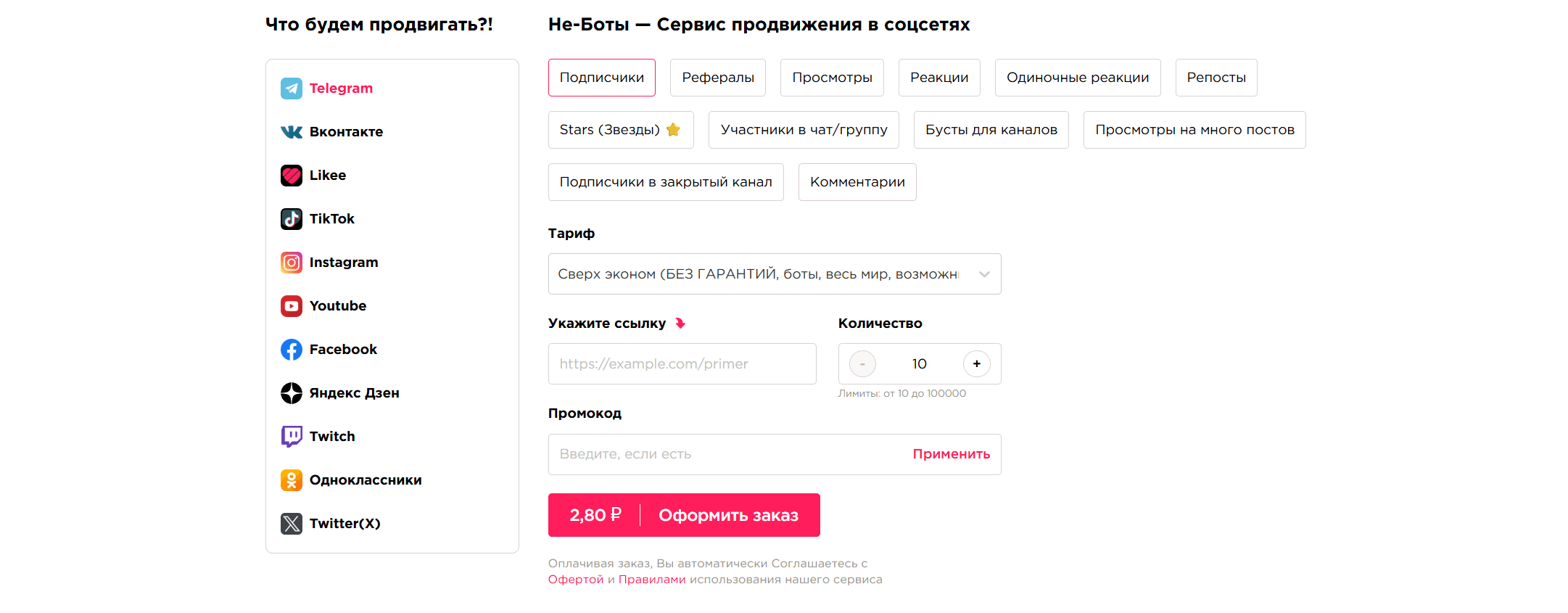
Task: Select the Stars (Звезды) tab
Action: pyautogui.click(x=620, y=130)
